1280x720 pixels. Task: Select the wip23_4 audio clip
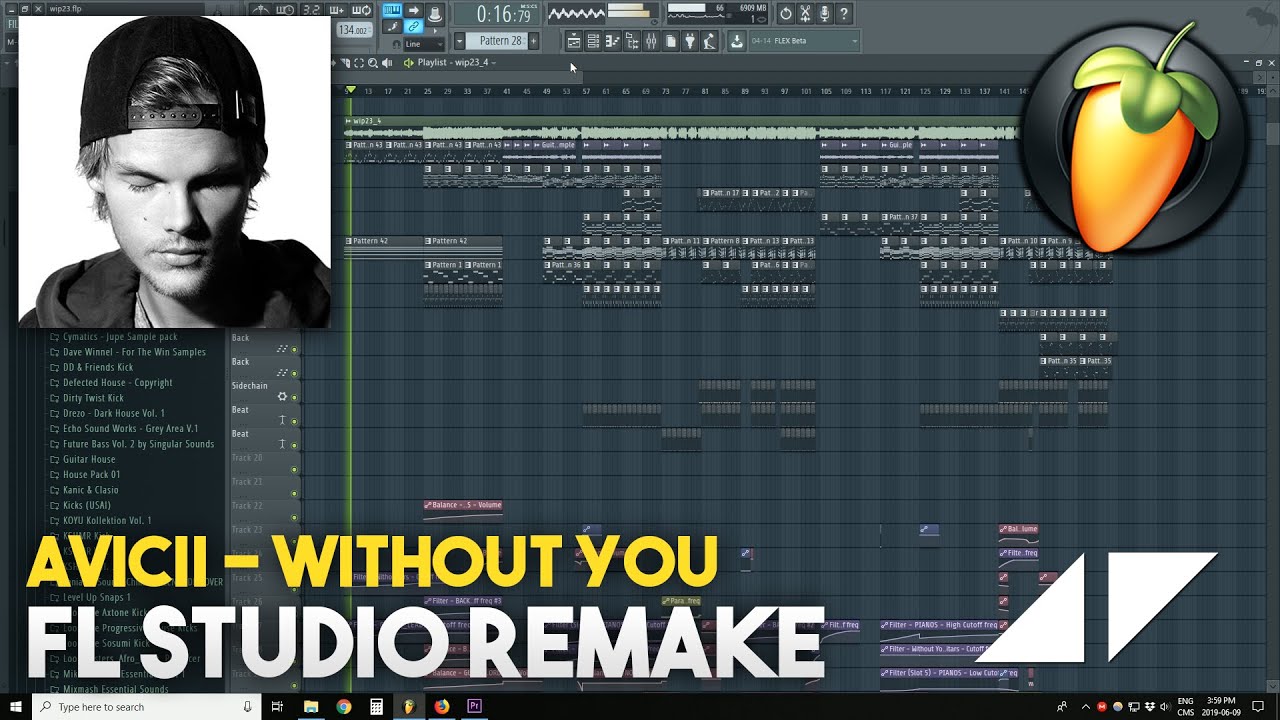[680, 128]
